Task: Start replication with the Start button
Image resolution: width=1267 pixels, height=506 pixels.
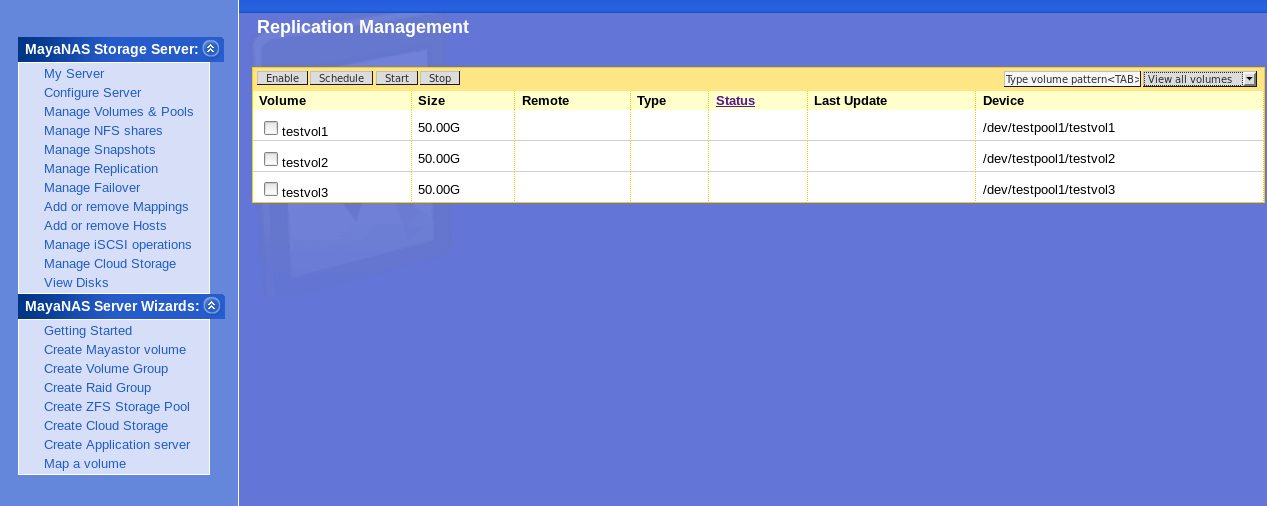Action: tap(396, 78)
